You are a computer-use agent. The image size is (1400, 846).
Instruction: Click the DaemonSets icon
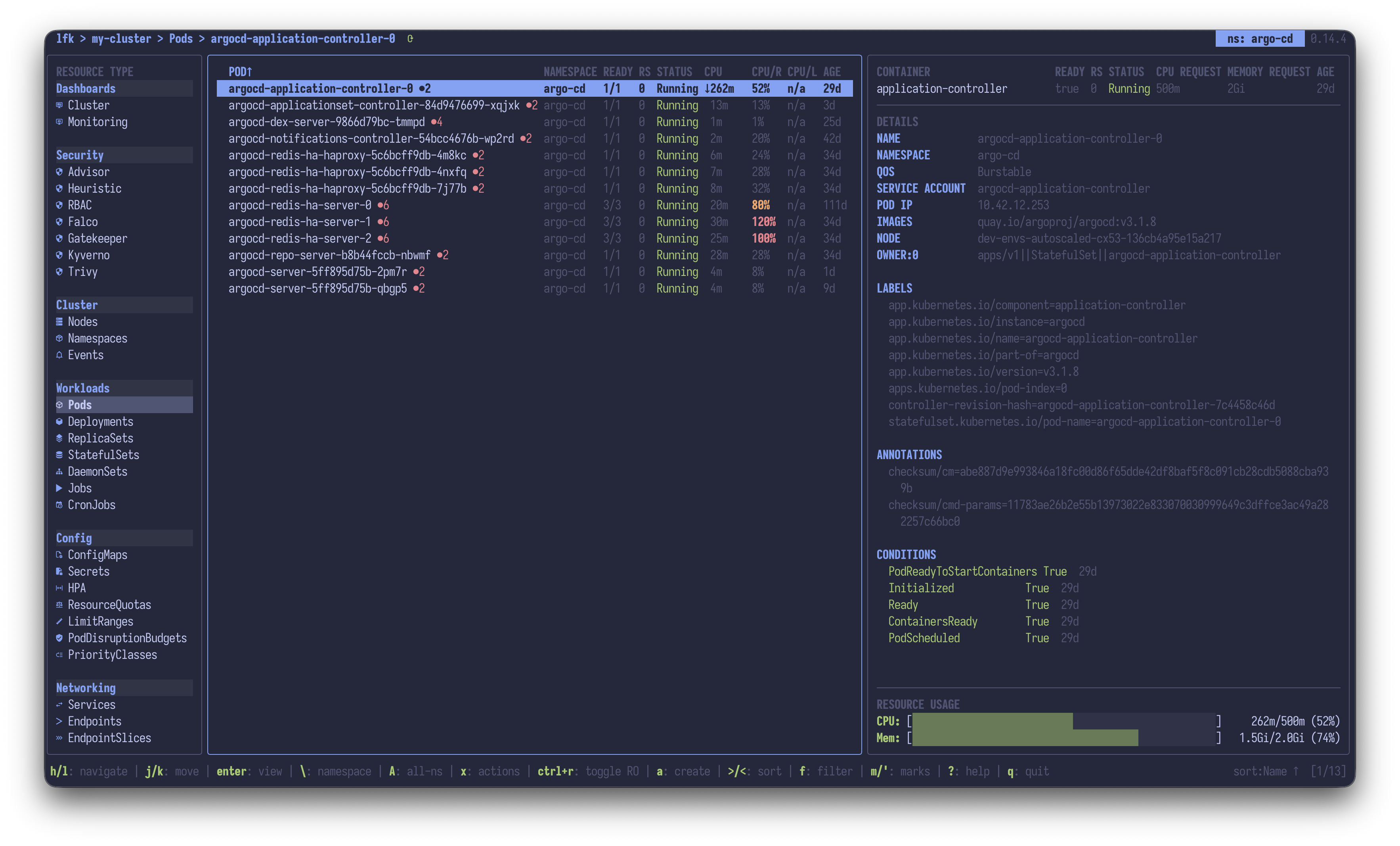point(59,472)
